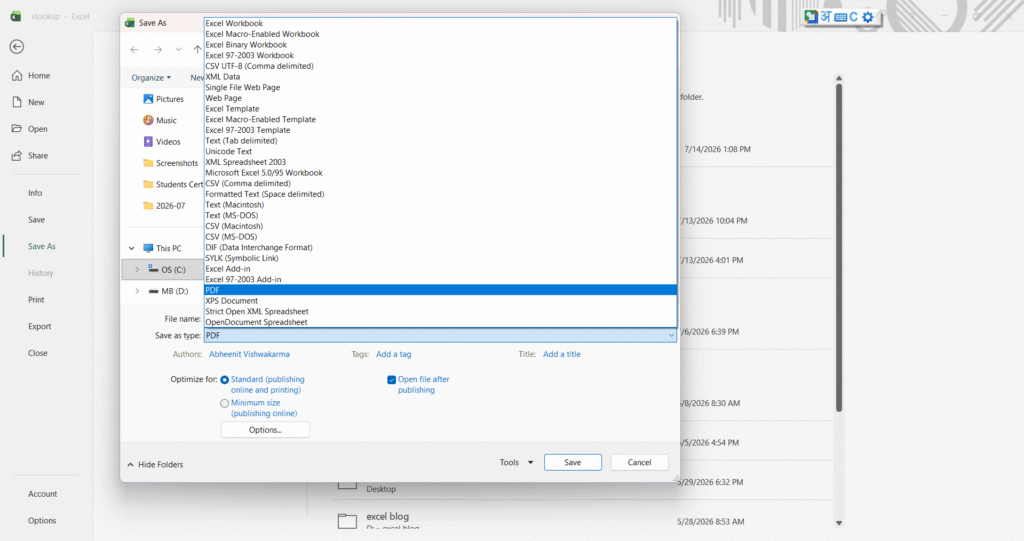The height and width of the screenshot is (541, 1024).
Task: Select the Students Cert folder
Action: coord(172,184)
